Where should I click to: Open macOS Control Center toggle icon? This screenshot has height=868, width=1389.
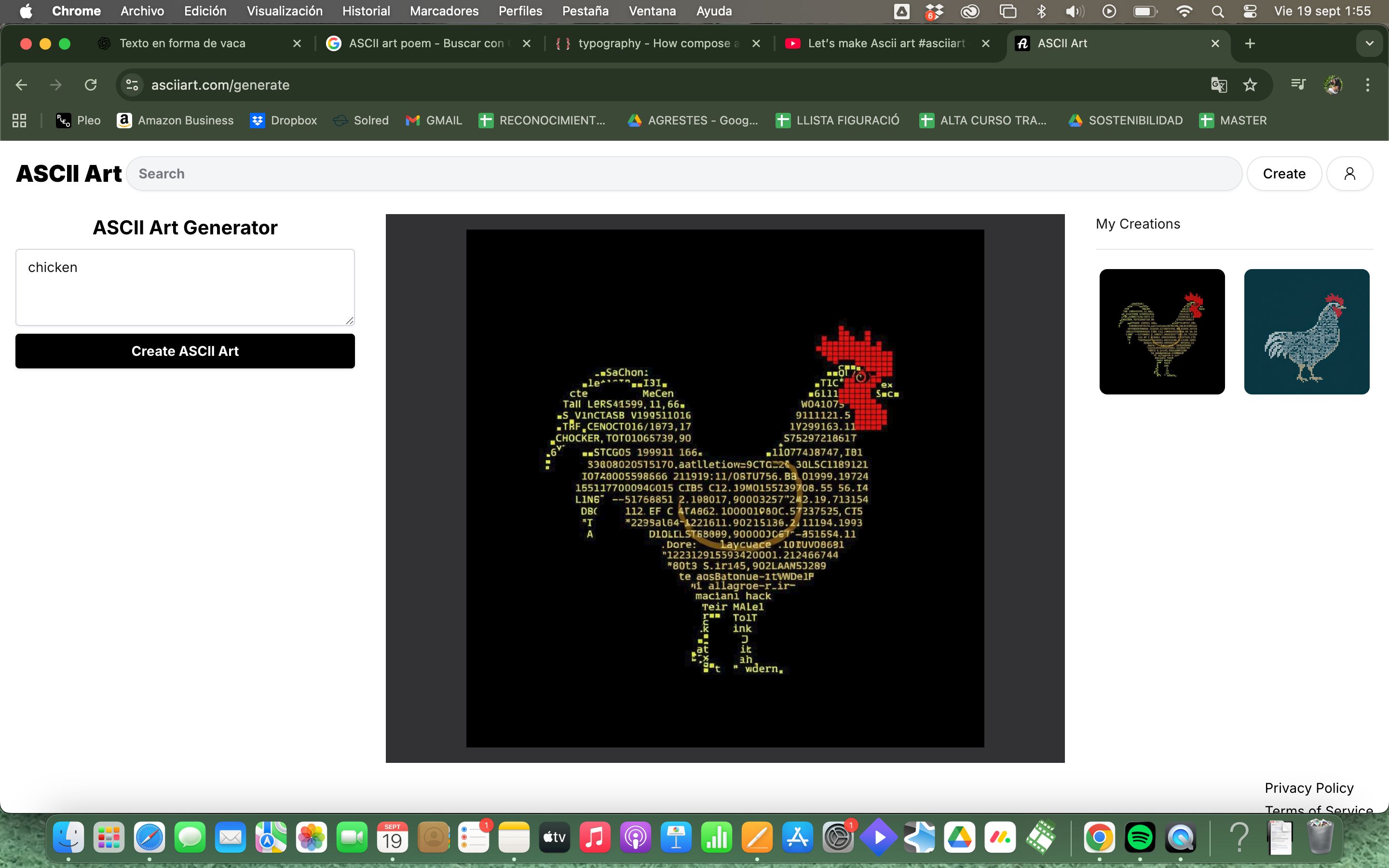pos(1250,11)
